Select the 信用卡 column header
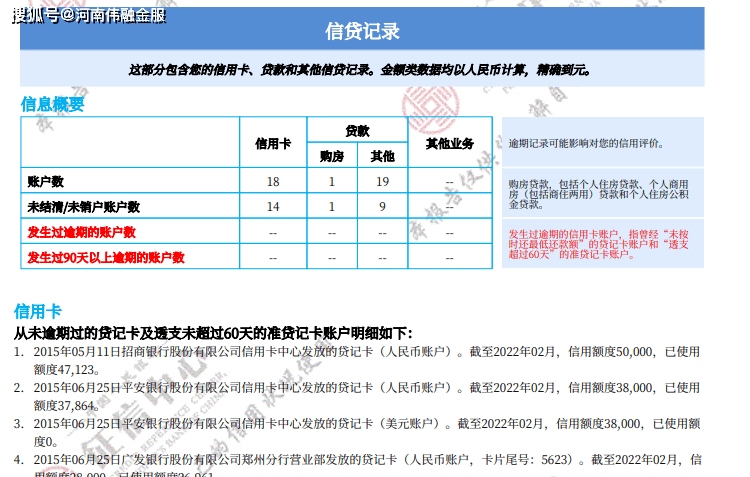 tap(273, 144)
